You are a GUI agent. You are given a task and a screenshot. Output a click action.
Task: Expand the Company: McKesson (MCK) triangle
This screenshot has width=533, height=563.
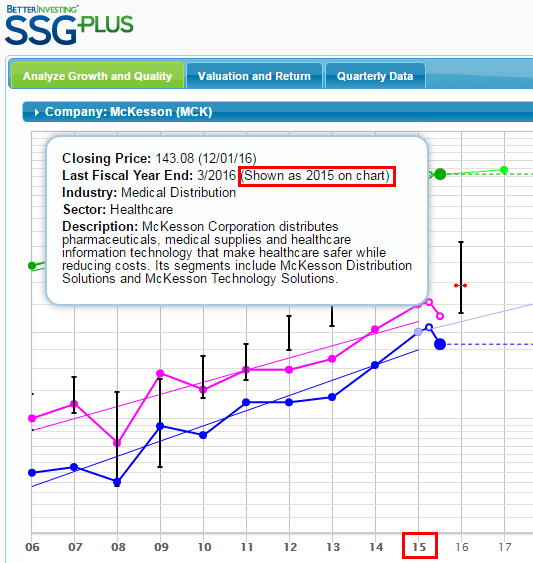tap(37, 112)
